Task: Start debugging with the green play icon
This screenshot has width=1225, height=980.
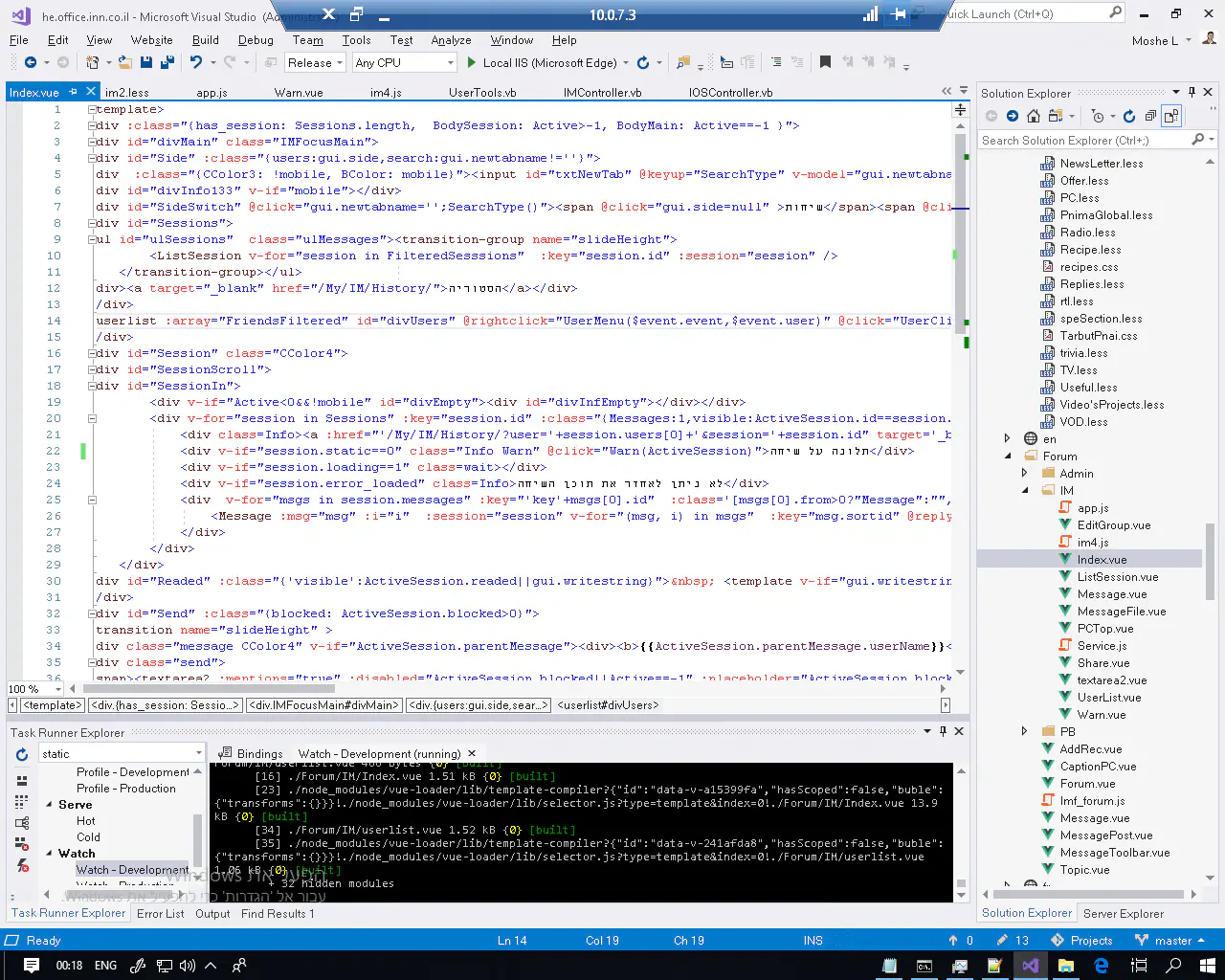Action: click(471, 62)
